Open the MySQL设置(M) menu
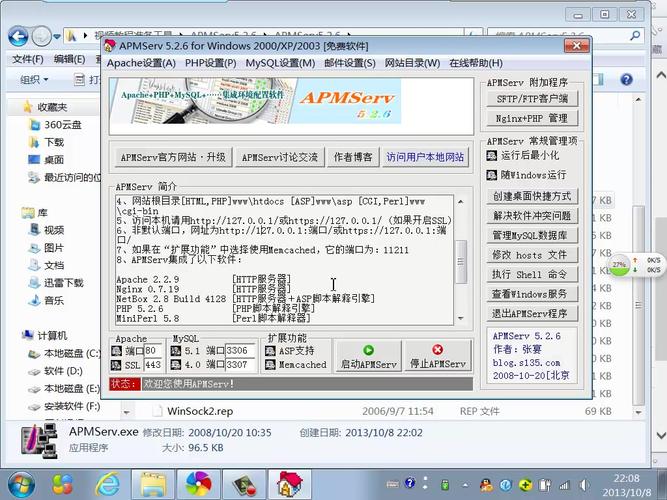Viewport: 667px width, 500px height. click(280, 63)
